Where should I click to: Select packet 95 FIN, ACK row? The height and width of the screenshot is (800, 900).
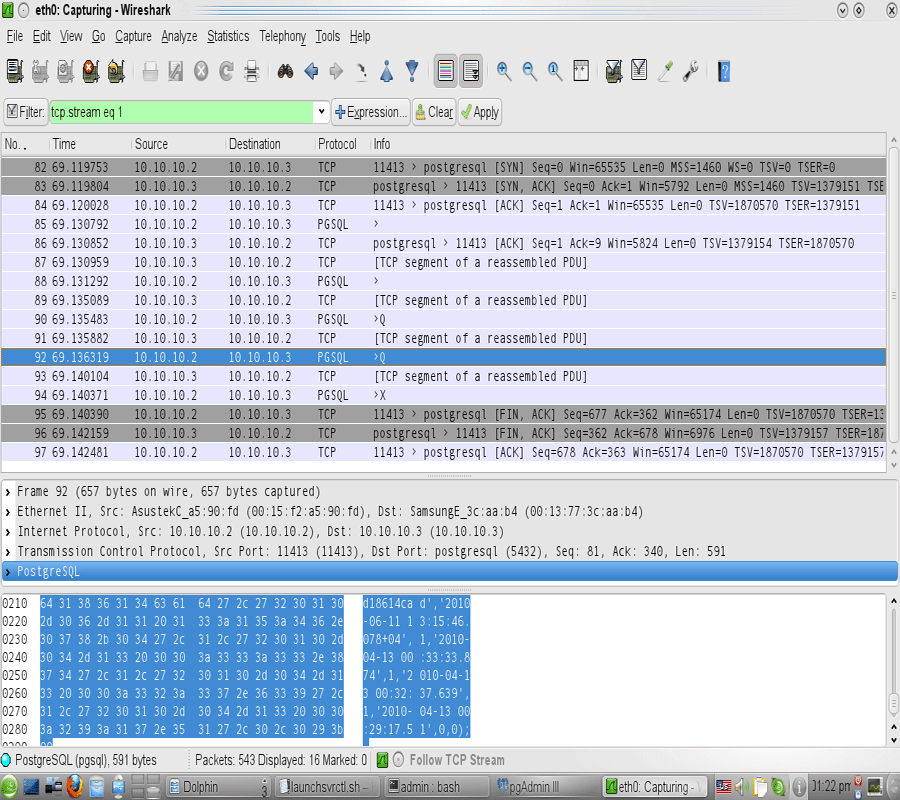tap(443, 414)
